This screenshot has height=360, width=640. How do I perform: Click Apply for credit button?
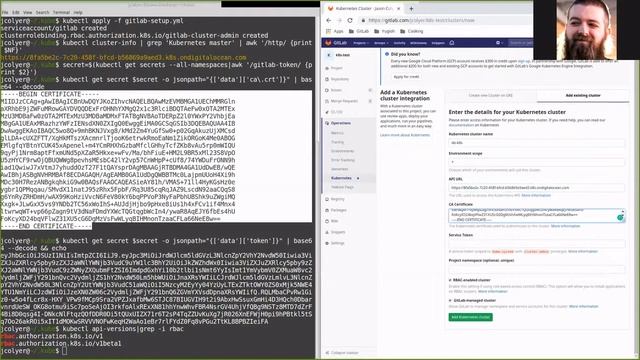tap(406, 77)
